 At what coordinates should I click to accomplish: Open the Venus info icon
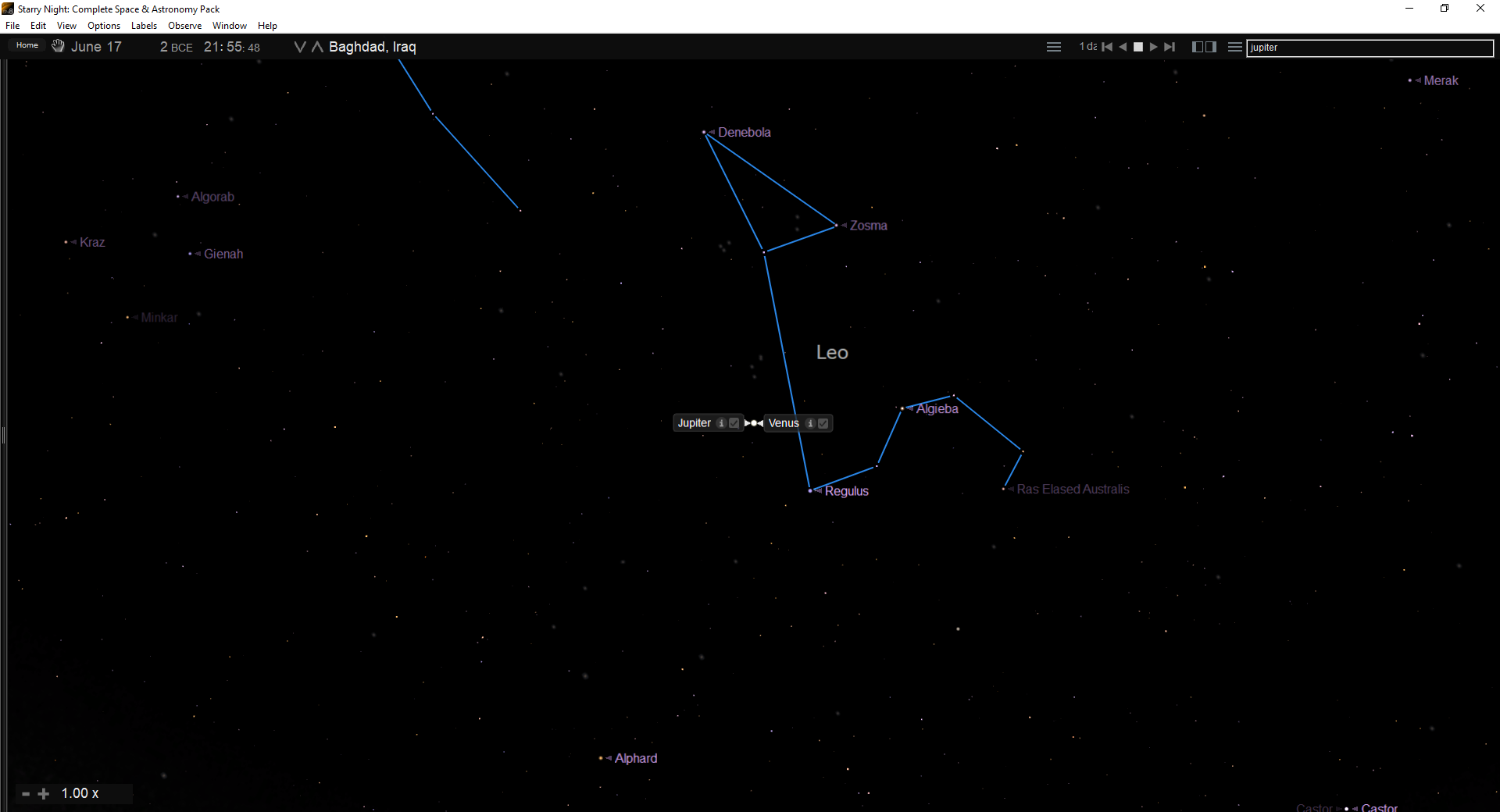pyautogui.click(x=810, y=423)
